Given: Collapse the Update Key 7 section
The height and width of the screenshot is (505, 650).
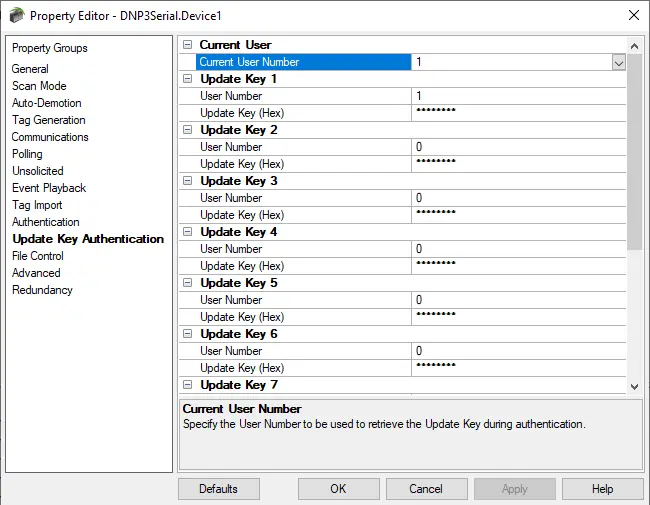Looking at the screenshot, I should (x=187, y=384).
